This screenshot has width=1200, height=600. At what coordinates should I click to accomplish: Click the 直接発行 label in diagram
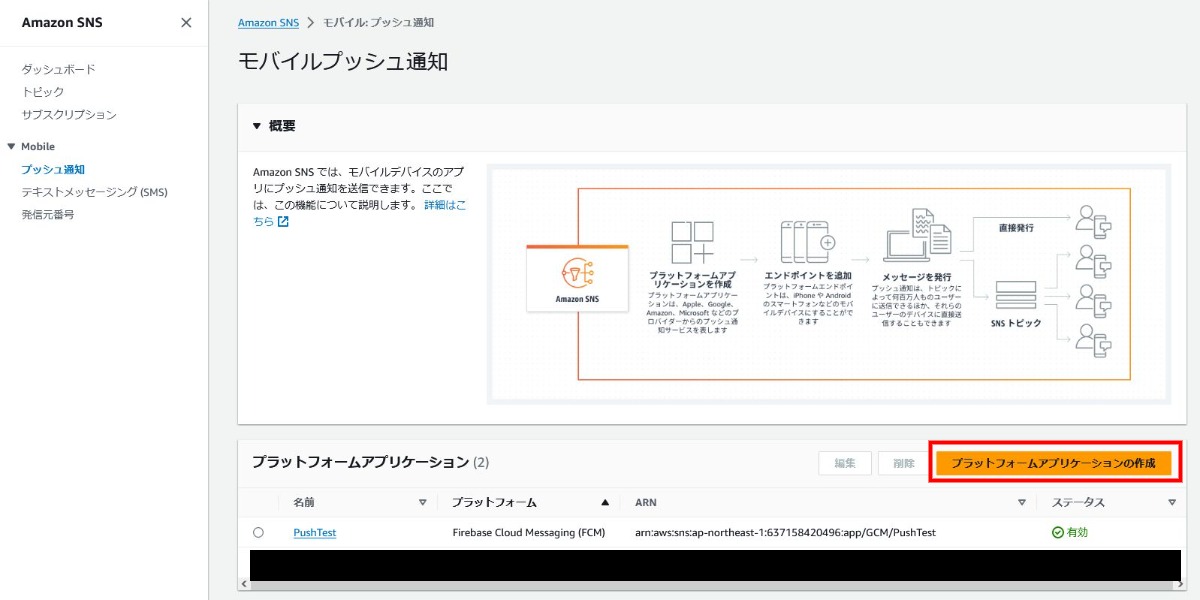(1015, 228)
